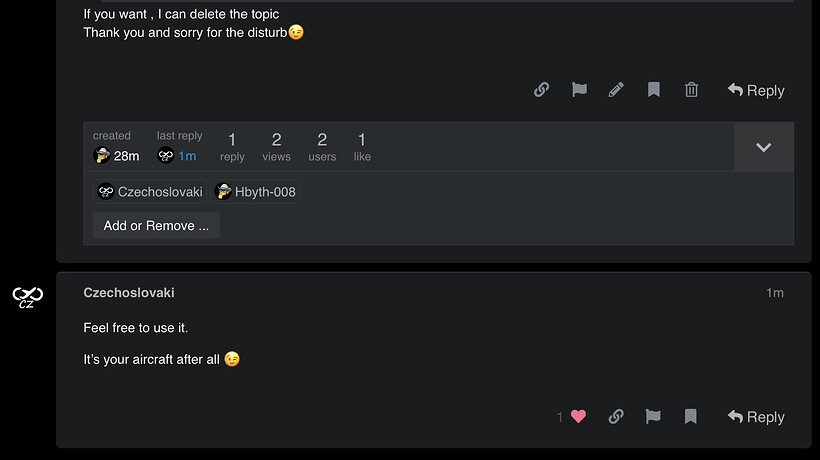This screenshot has width=820, height=460.
Task: Bookmark the first post
Action: pos(654,90)
